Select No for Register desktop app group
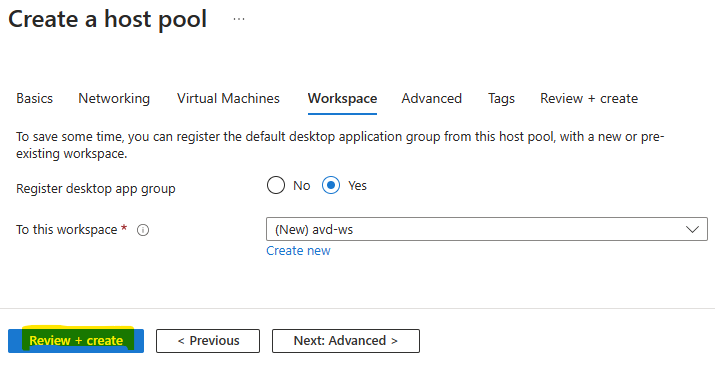715x366 pixels. click(276, 186)
